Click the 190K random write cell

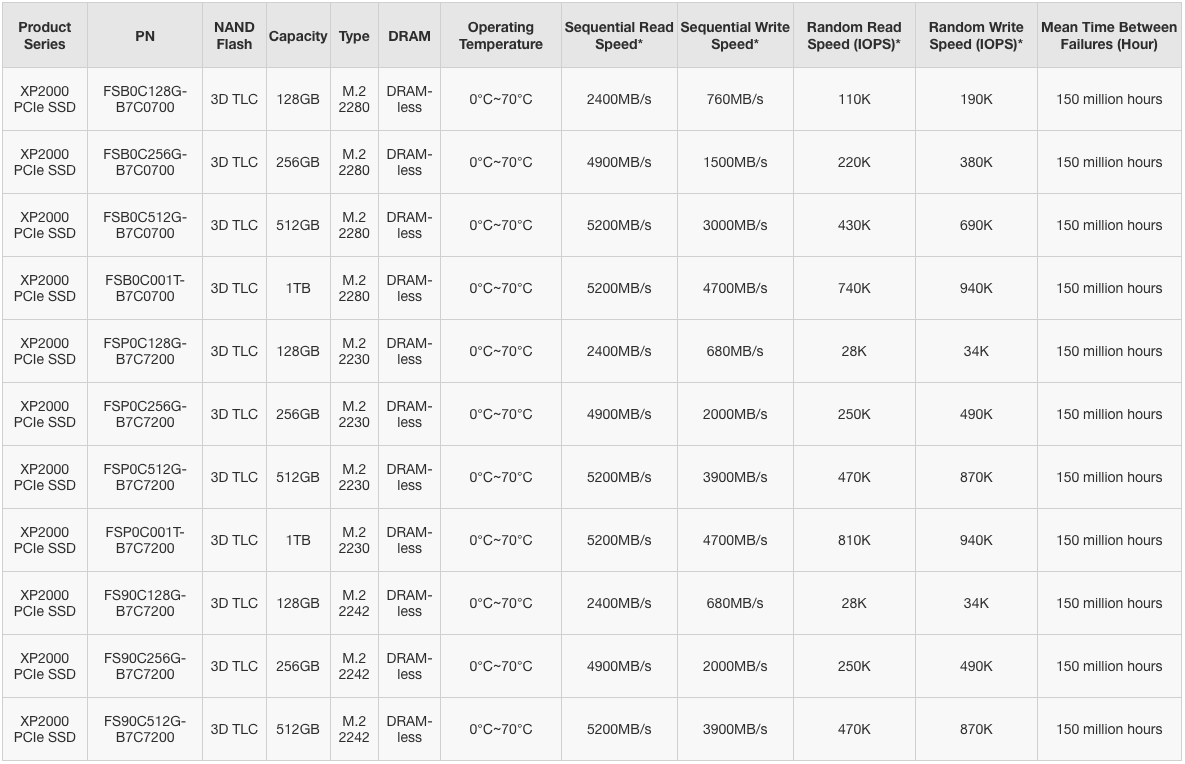click(976, 99)
